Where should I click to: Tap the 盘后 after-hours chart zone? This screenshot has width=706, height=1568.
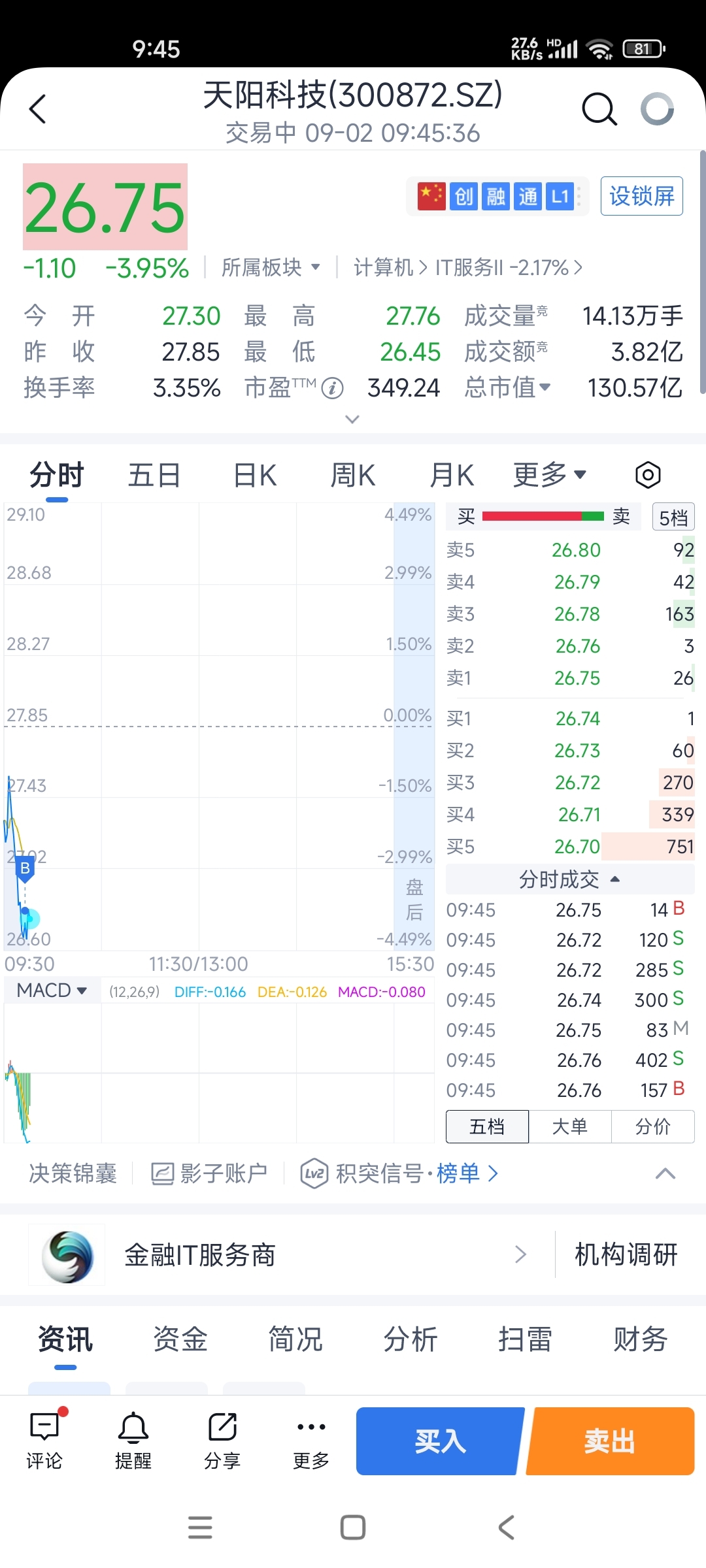pyautogui.click(x=414, y=727)
